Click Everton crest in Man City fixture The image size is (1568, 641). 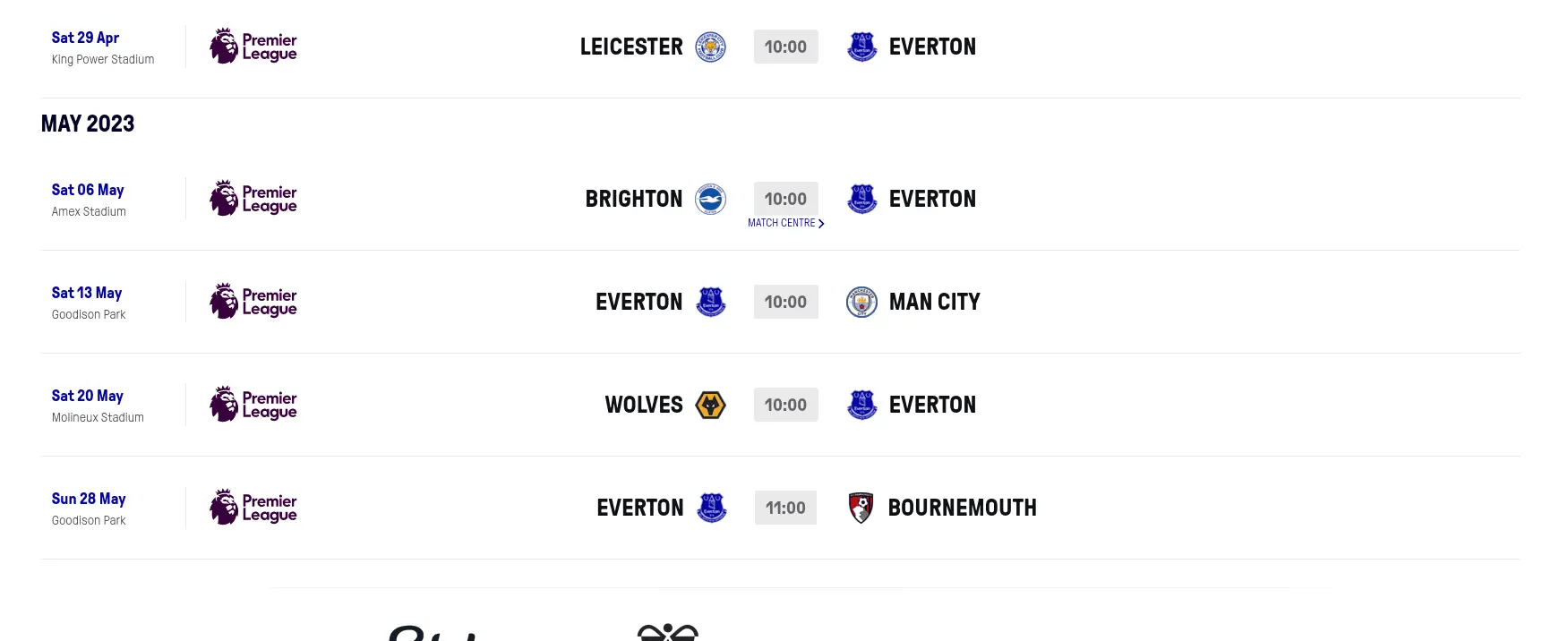[x=711, y=303]
